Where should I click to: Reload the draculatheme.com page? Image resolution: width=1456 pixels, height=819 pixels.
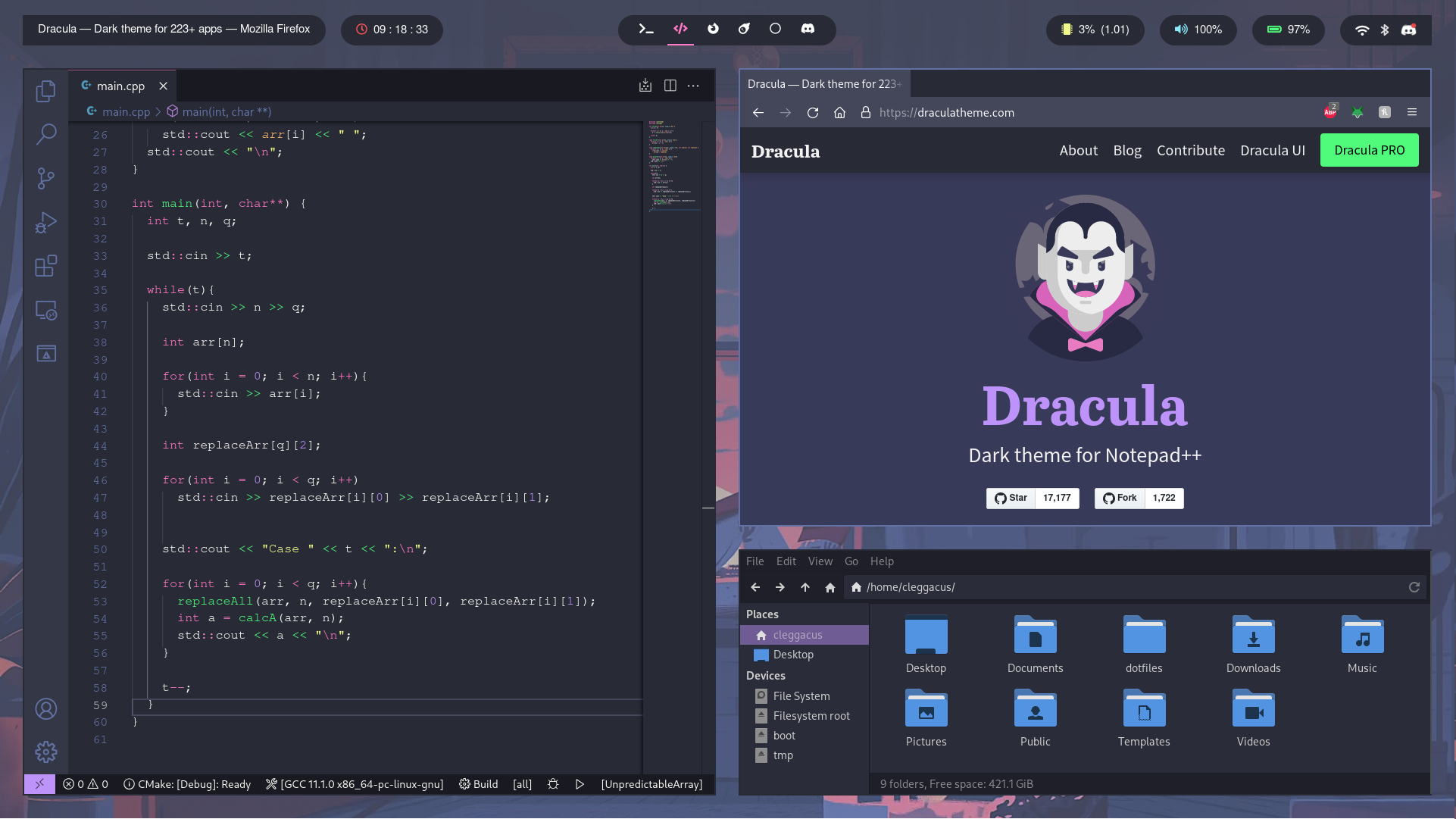[x=813, y=112]
